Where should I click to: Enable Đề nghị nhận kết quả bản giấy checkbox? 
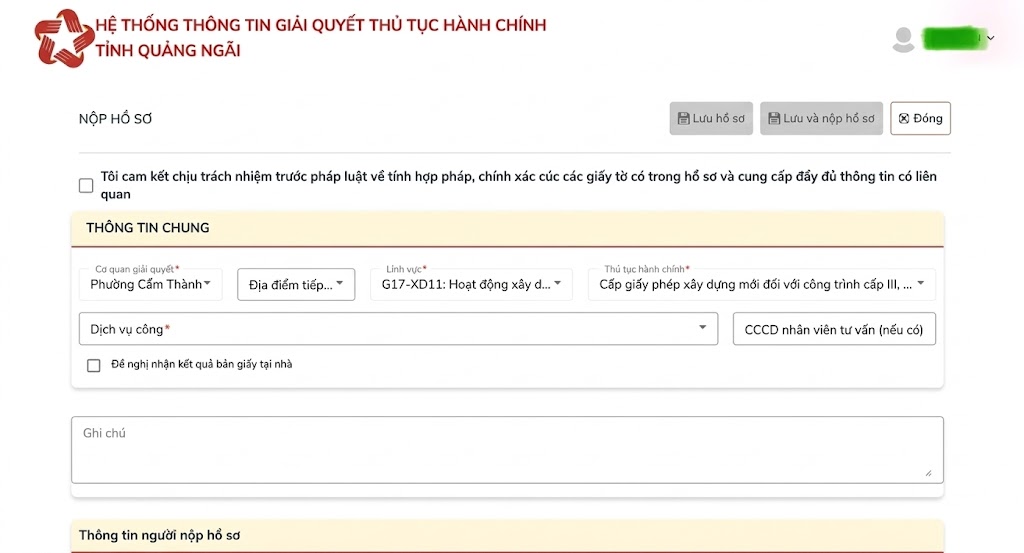pyautogui.click(x=94, y=365)
